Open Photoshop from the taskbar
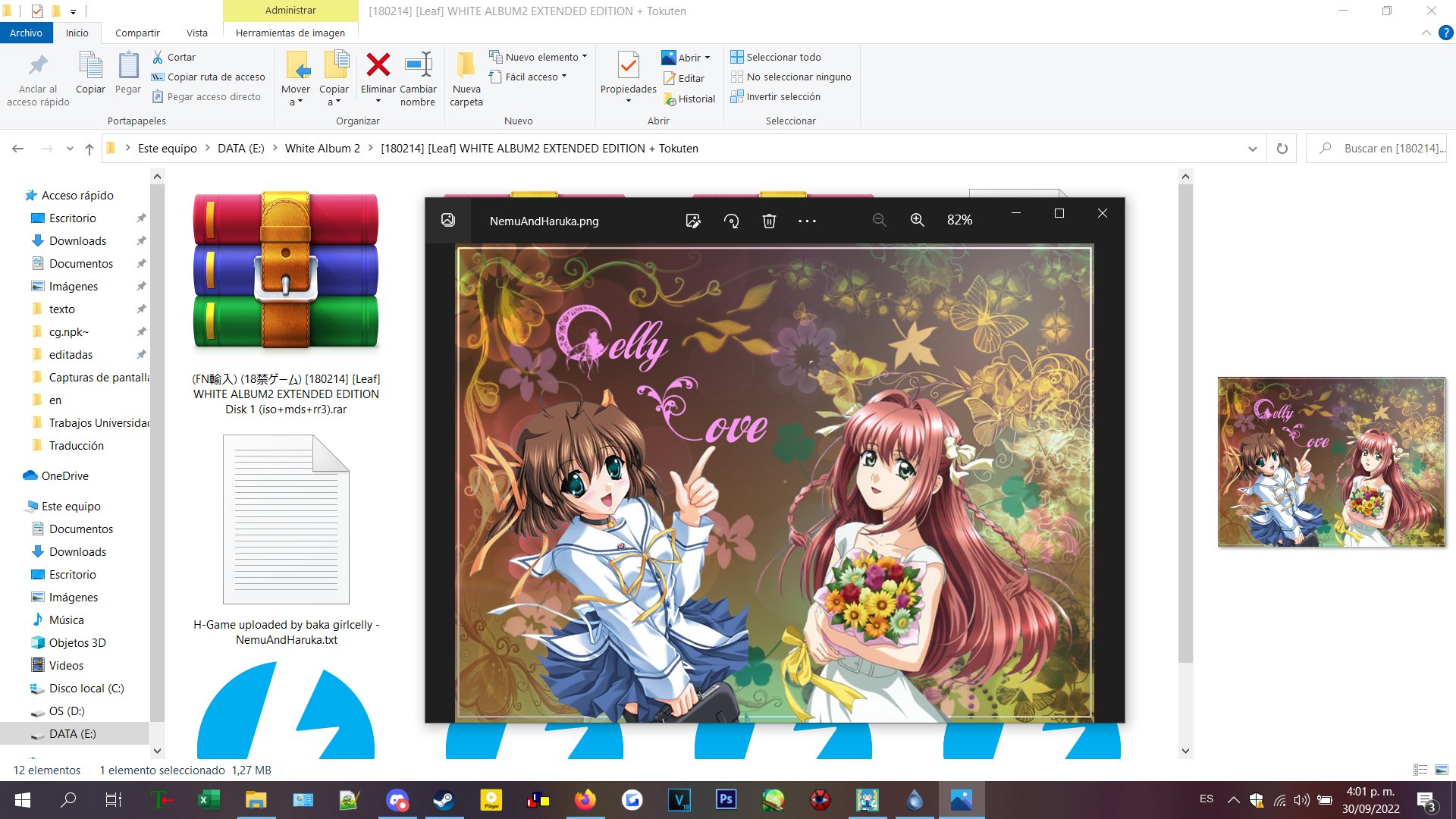 click(x=726, y=799)
